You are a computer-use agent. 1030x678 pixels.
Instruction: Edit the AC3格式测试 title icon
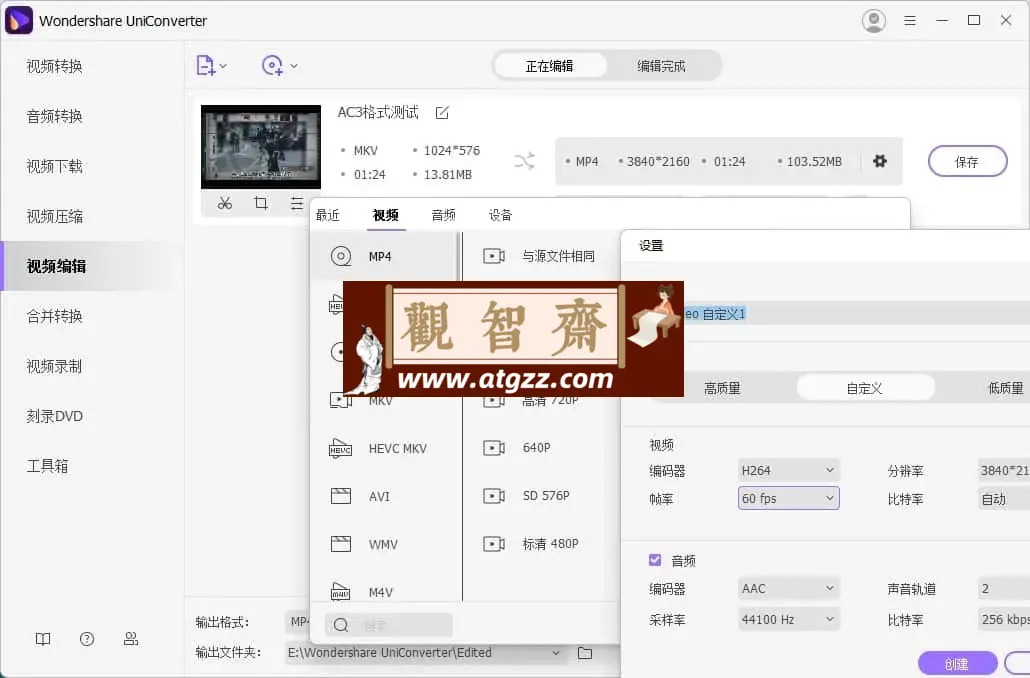click(x=442, y=113)
